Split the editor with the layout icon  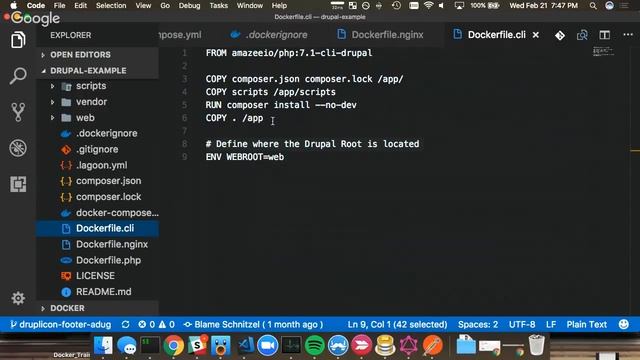(x=604, y=35)
